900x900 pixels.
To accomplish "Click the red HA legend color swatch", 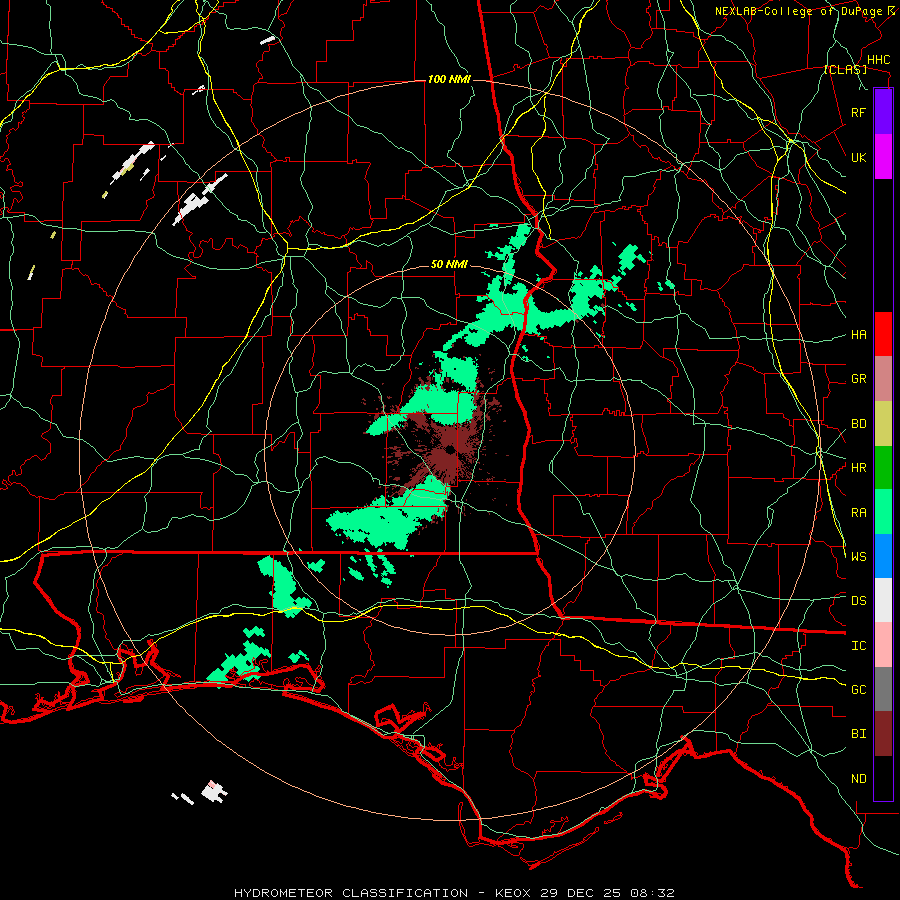I will pos(883,334).
